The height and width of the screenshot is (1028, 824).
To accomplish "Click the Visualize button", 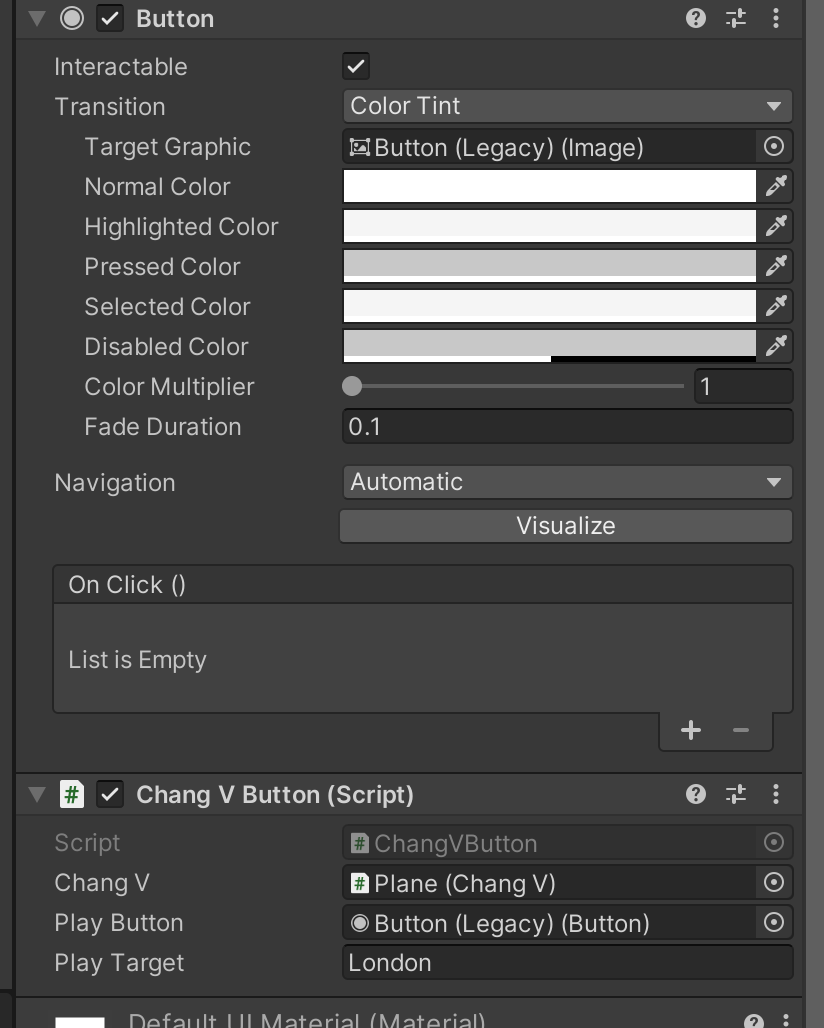I will (566, 526).
